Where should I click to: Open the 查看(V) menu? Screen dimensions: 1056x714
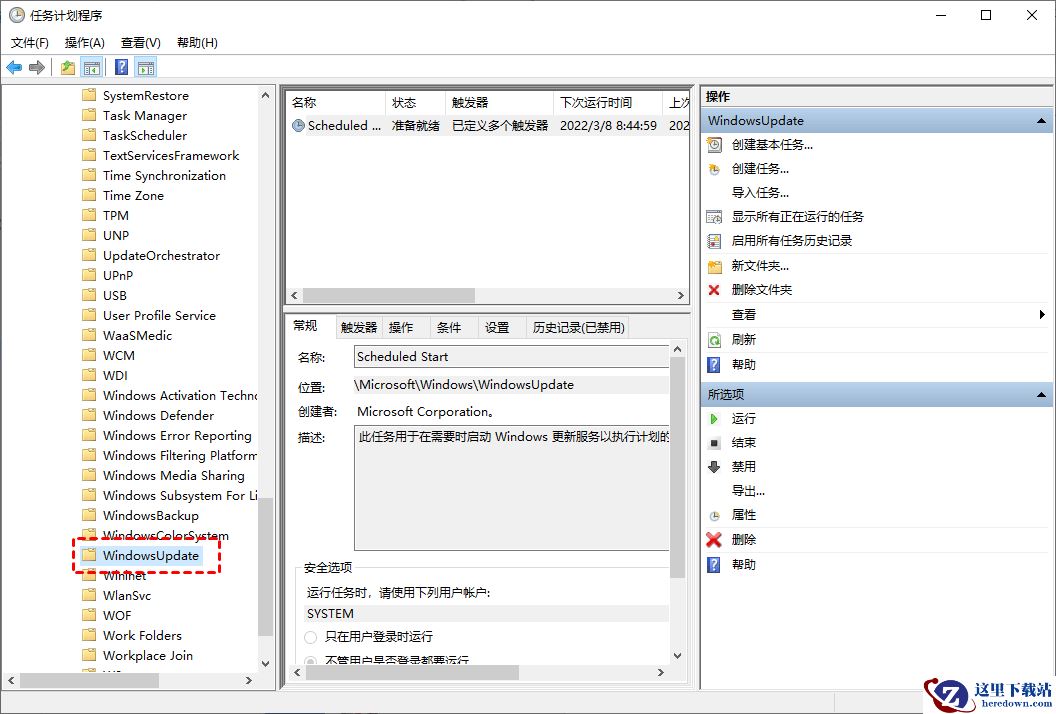tap(141, 43)
